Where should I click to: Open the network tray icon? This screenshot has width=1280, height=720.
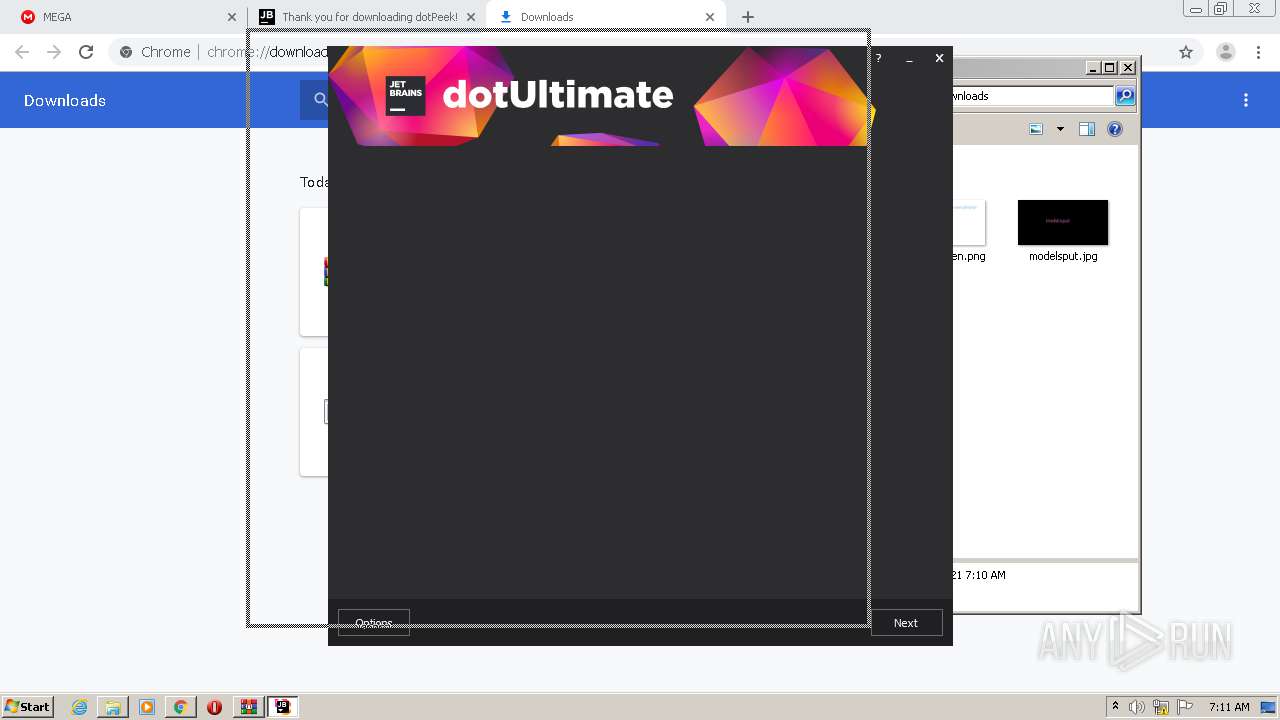point(1161,707)
